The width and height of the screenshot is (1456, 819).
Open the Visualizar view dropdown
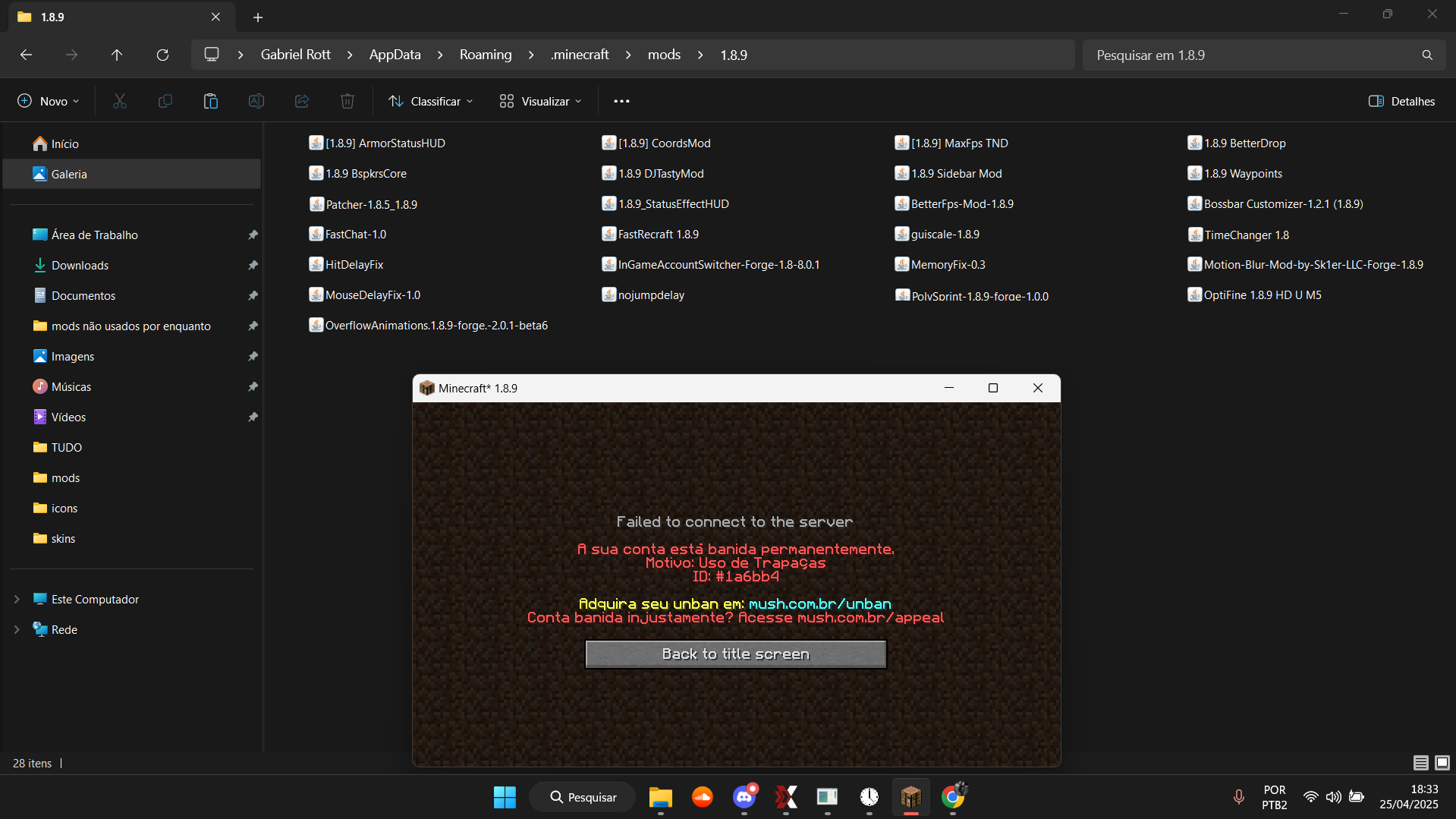[540, 101]
